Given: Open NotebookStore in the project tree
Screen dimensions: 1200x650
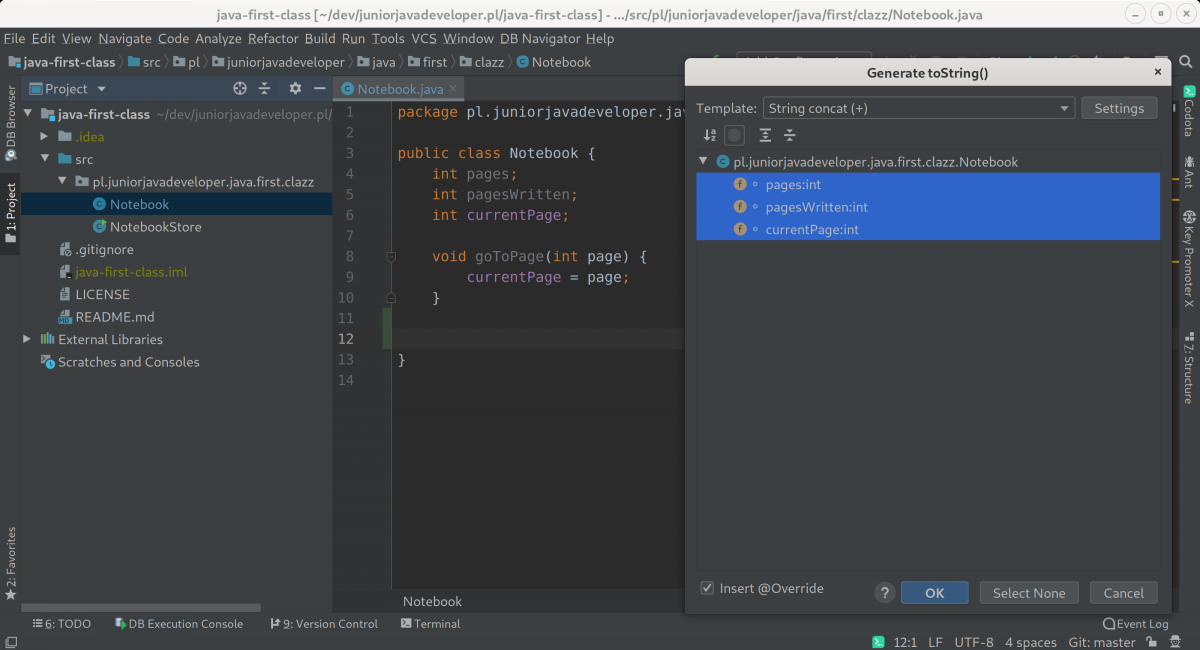Looking at the screenshot, I should pyautogui.click(x=155, y=227).
